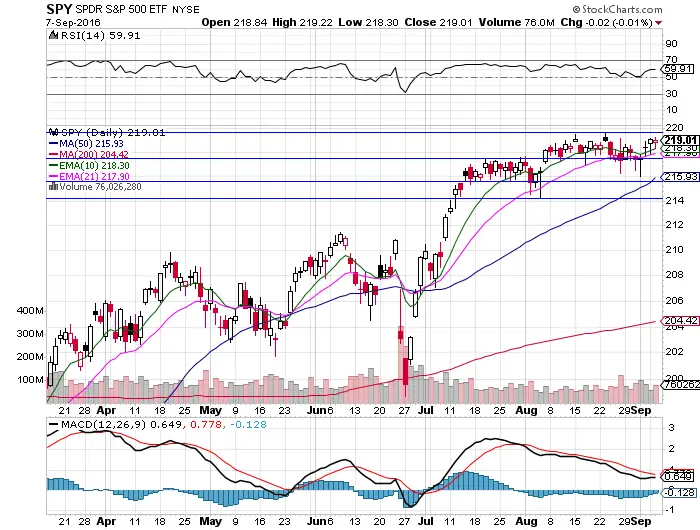700x530 pixels.
Task: Click the 59.91 RSI tag on right axis
Action: point(678,69)
